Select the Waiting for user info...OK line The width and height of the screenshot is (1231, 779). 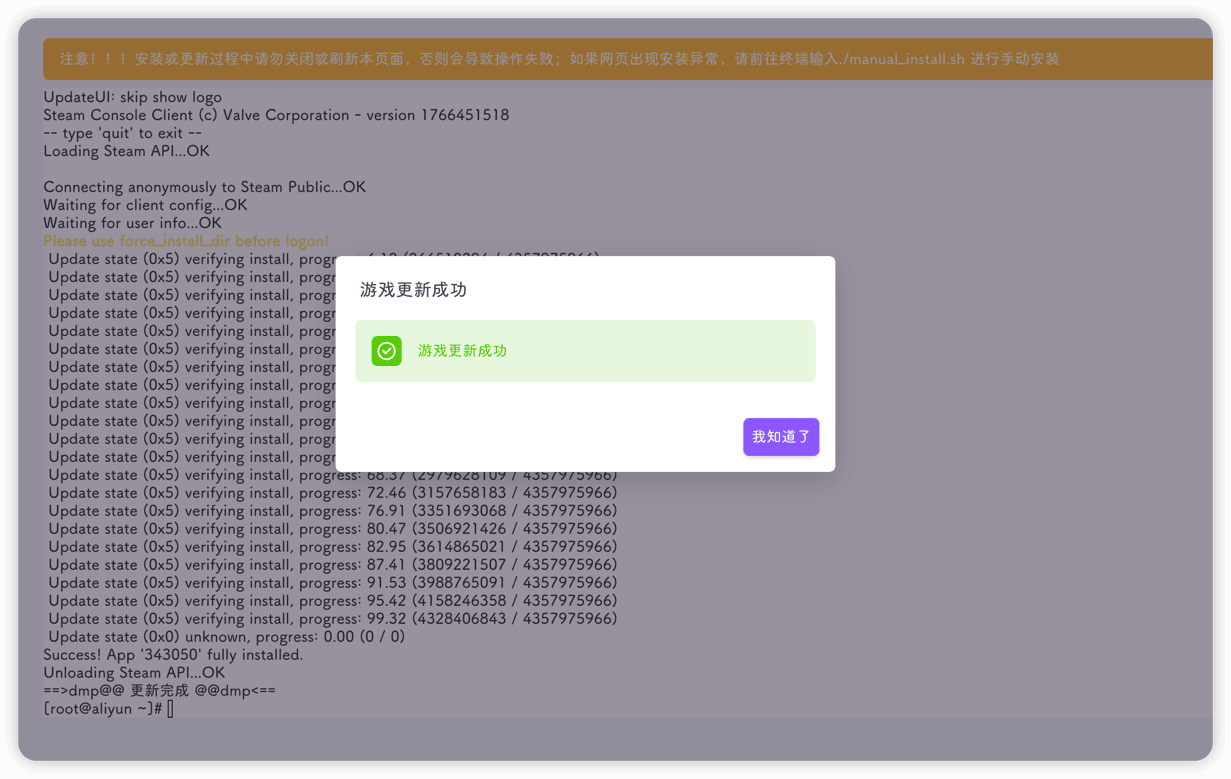[x=133, y=222]
